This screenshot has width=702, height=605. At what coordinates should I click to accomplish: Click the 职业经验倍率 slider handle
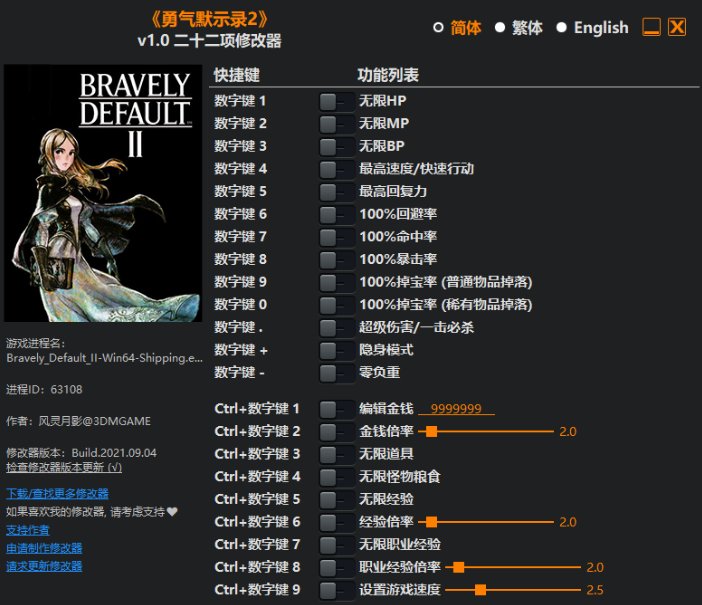(458, 567)
